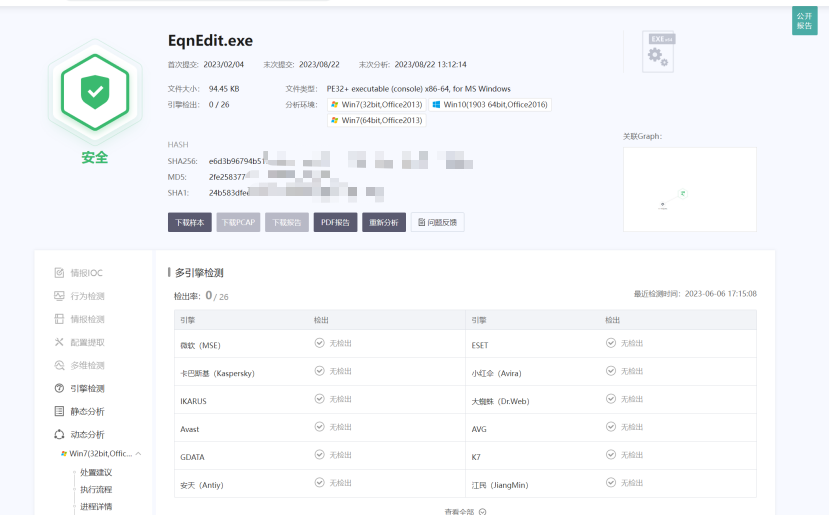This screenshot has height=516, width=830.
Task: Click the 情报IOC sidebar icon
Action: (x=60, y=273)
